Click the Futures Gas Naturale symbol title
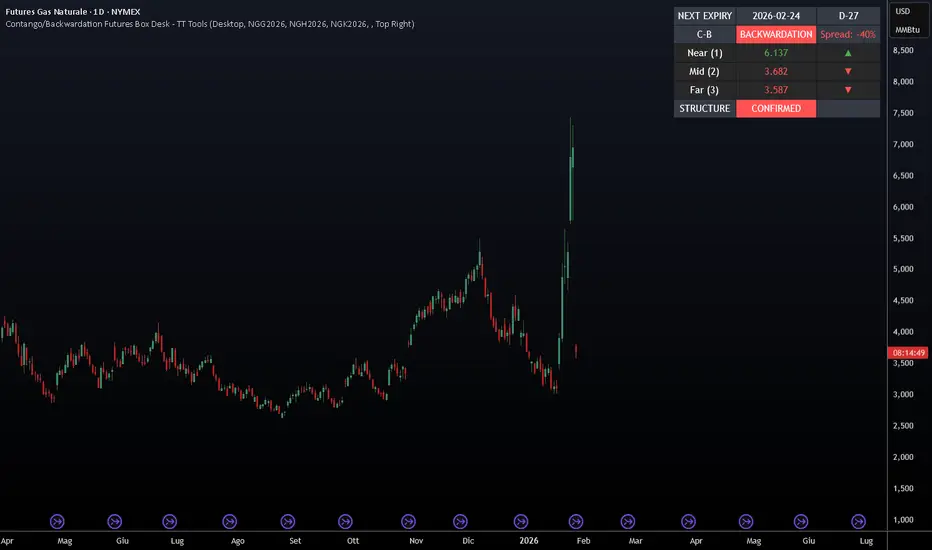The image size is (932, 550). pos(73,11)
